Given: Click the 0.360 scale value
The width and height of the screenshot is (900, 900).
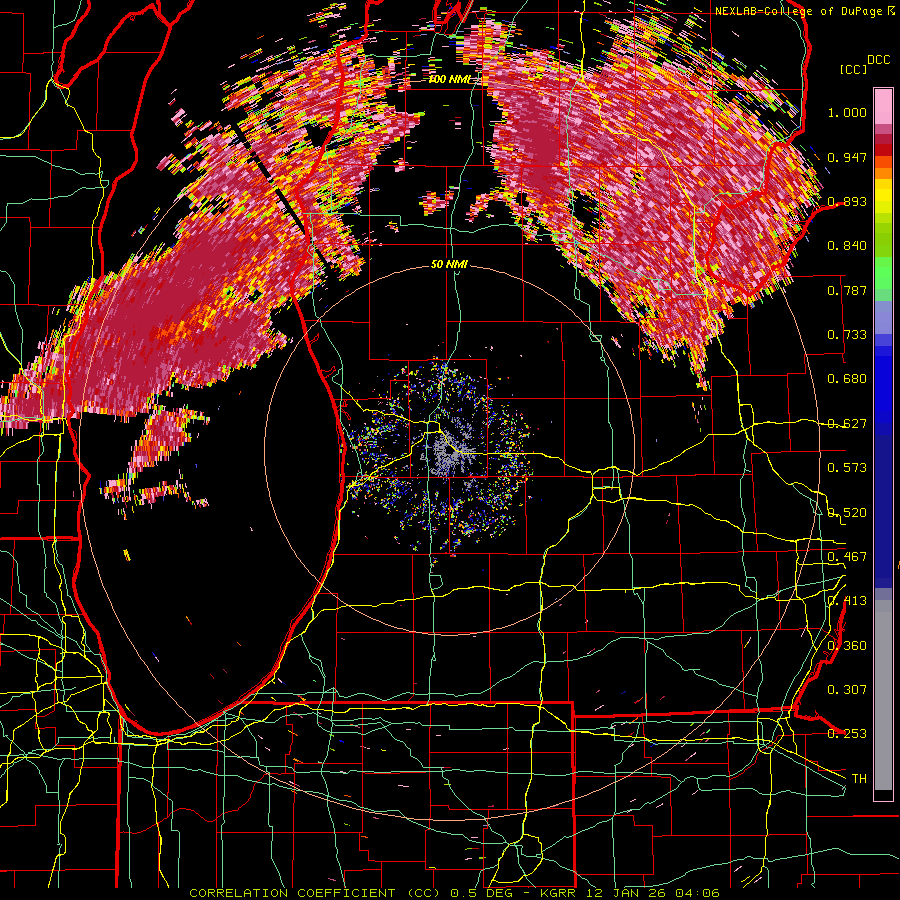Looking at the screenshot, I should [x=847, y=646].
